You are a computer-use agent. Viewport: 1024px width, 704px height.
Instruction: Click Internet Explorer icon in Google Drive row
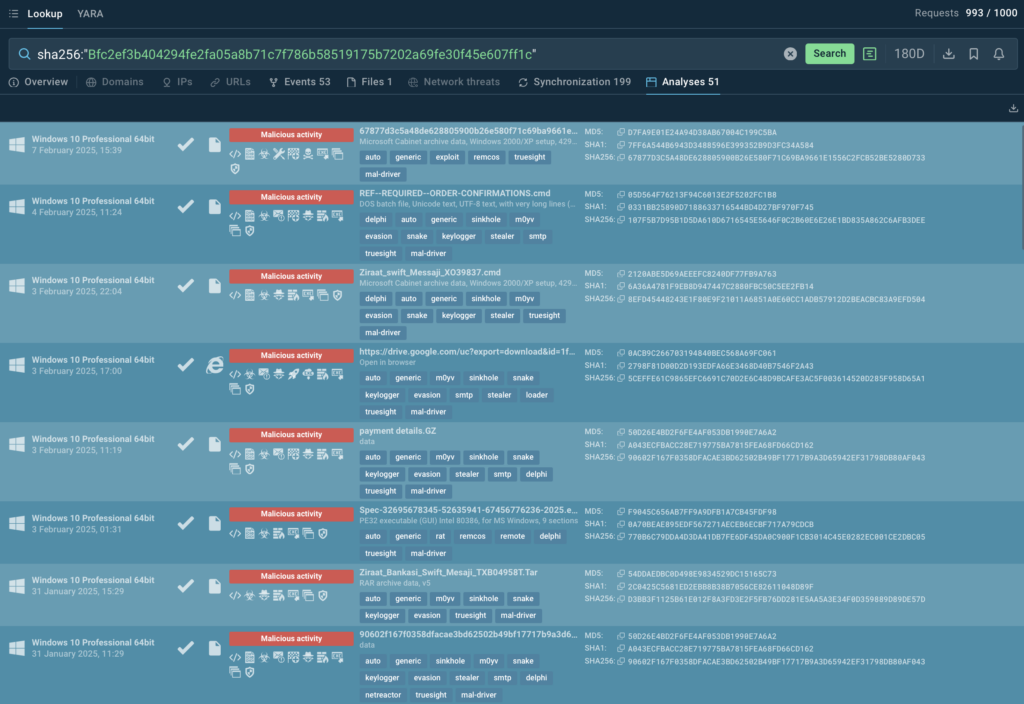pyautogui.click(x=214, y=365)
